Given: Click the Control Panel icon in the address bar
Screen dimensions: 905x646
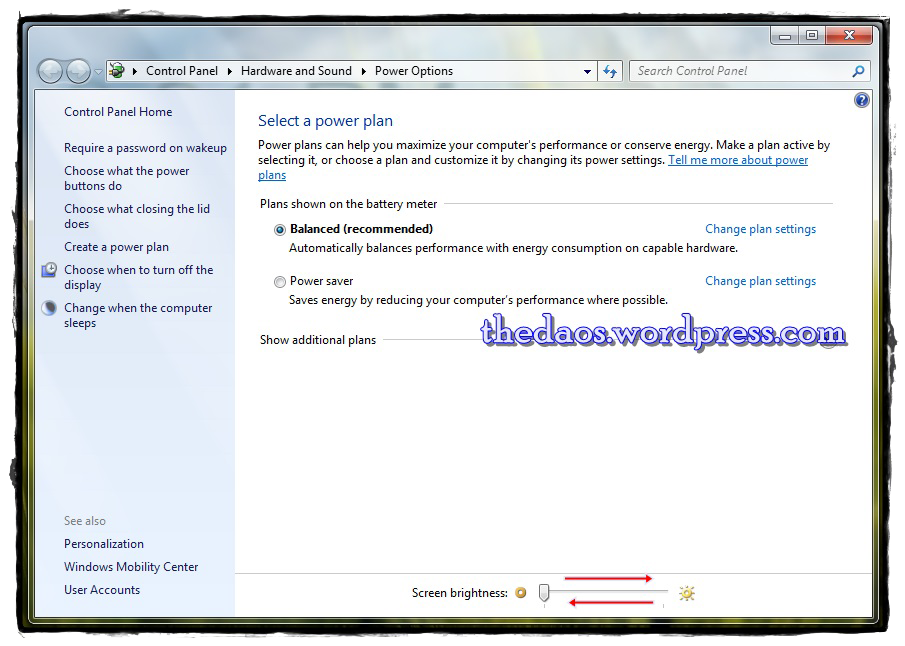Looking at the screenshot, I should pyautogui.click(x=117, y=71).
